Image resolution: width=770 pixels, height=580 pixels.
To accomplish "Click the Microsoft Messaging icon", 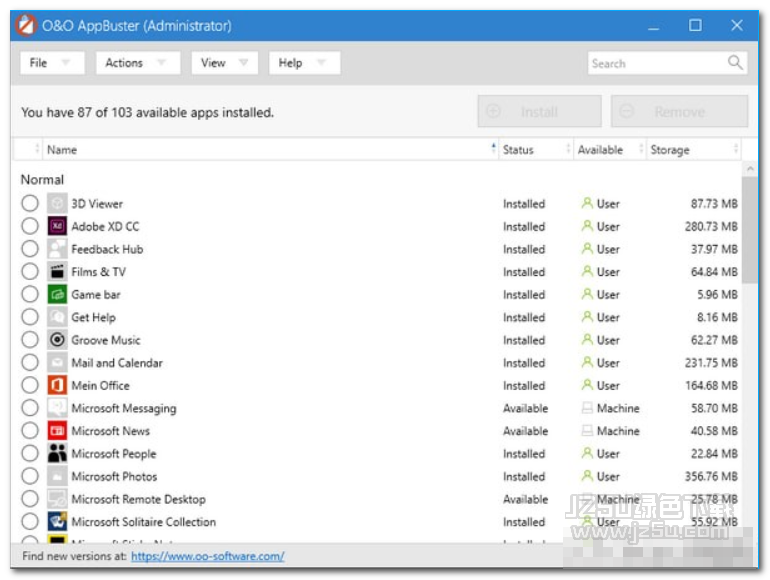I will pos(57,408).
